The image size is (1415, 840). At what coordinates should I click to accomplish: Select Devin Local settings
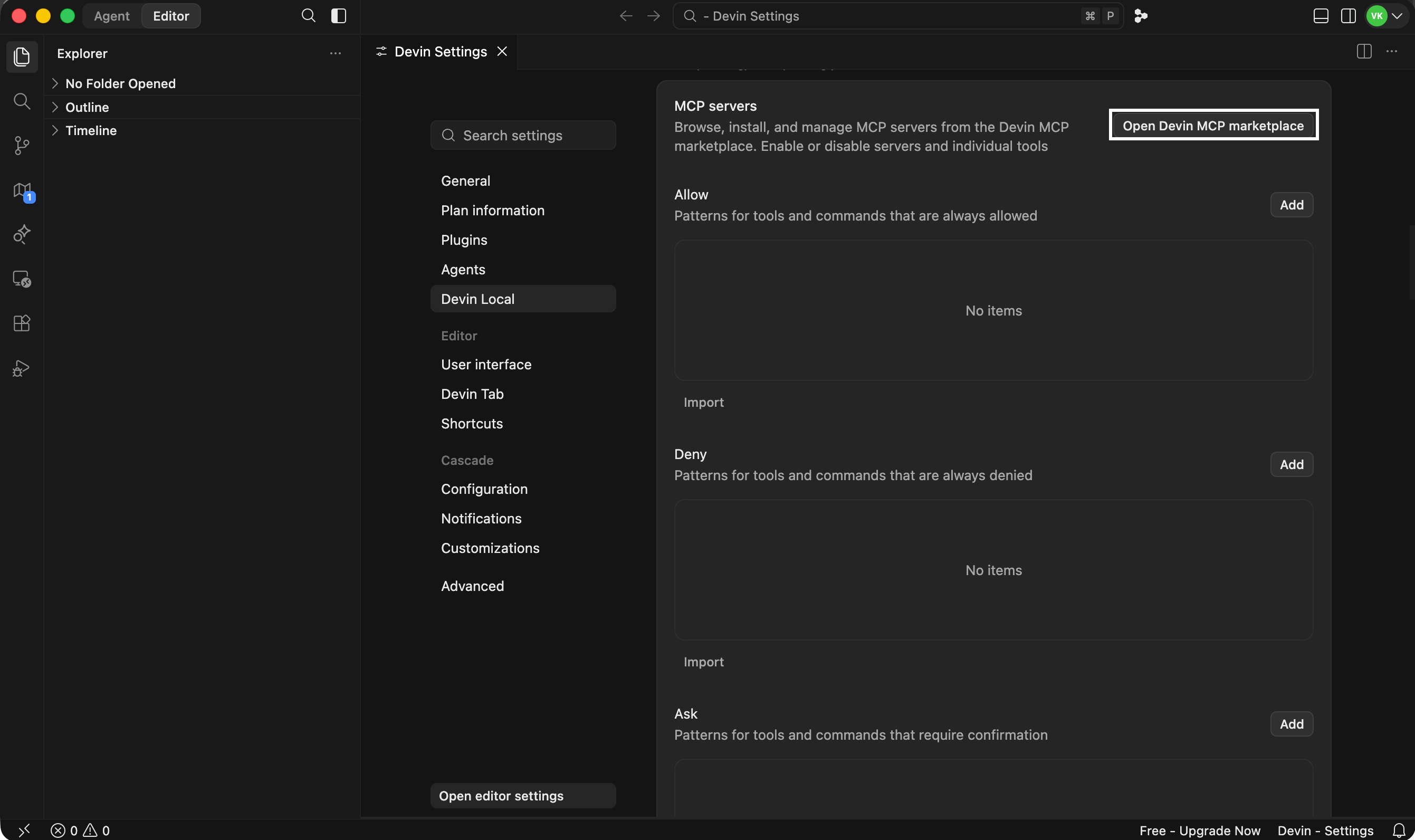(523, 299)
